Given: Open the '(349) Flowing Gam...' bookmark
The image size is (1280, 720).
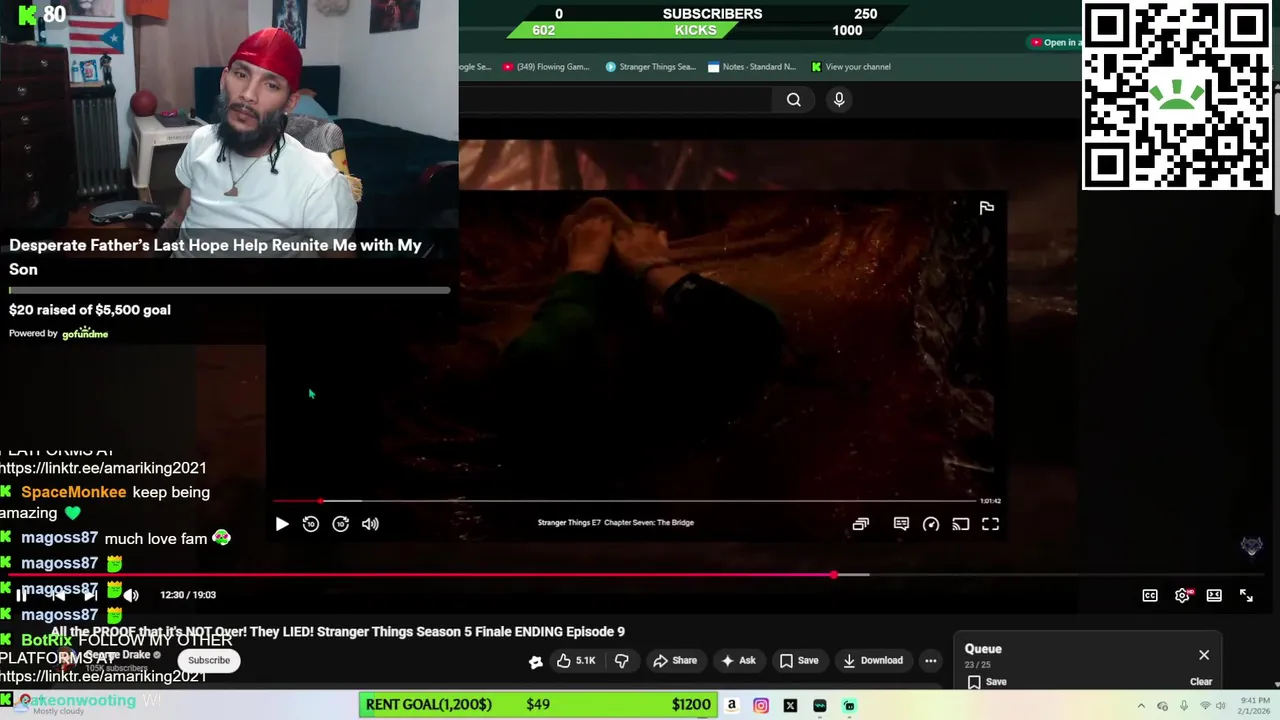Looking at the screenshot, I should [x=546, y=67].
